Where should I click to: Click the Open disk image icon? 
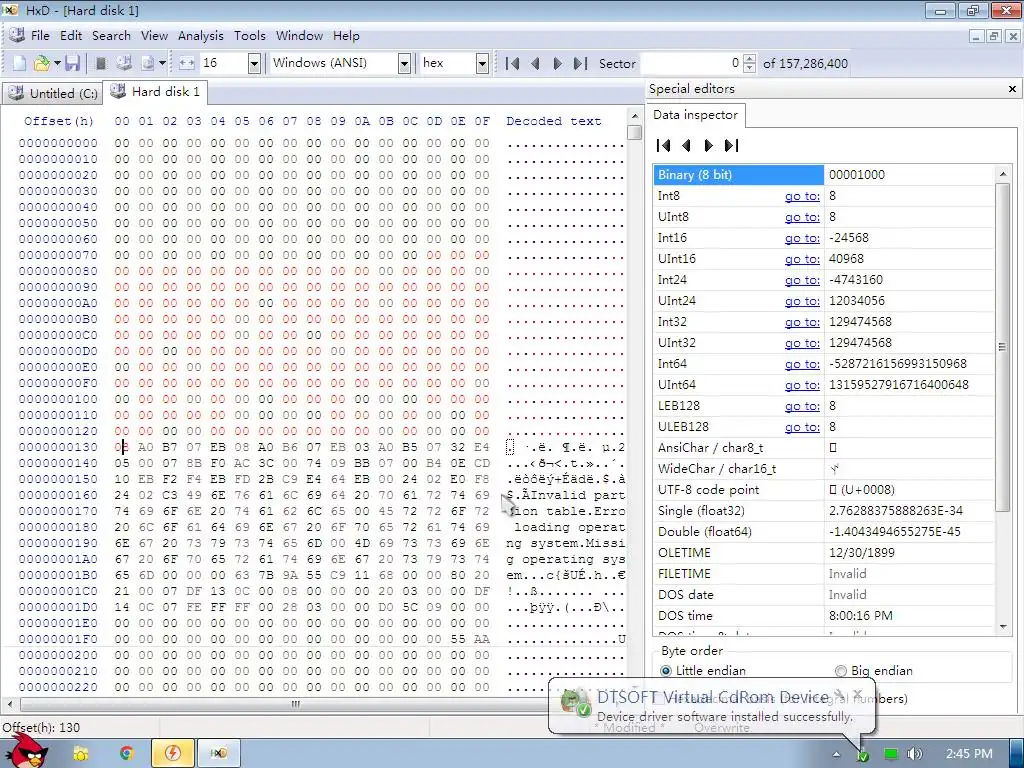pos(148,63)
